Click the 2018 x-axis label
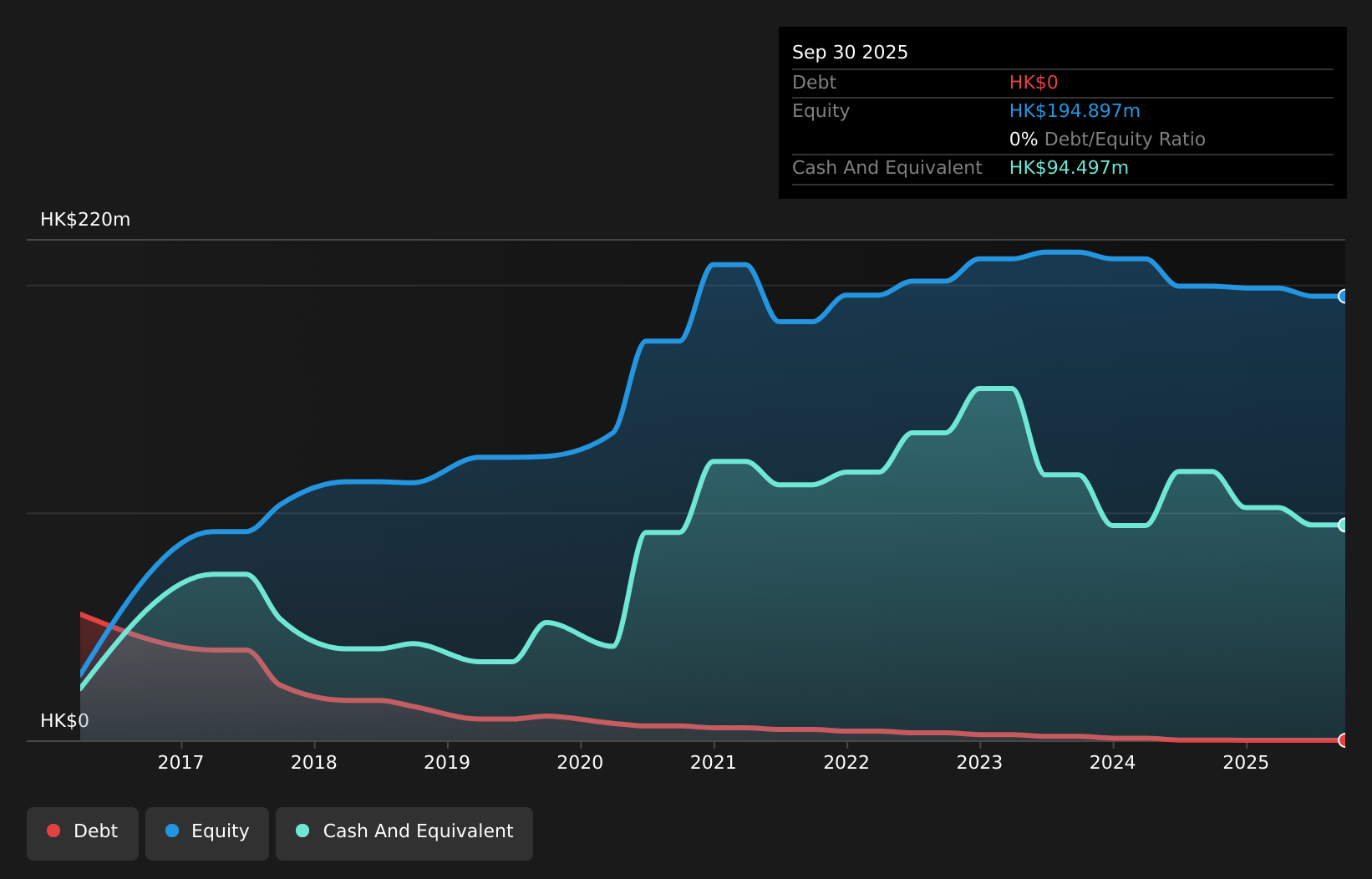This screenshot has height=879, width=1372. coord(314,762)
